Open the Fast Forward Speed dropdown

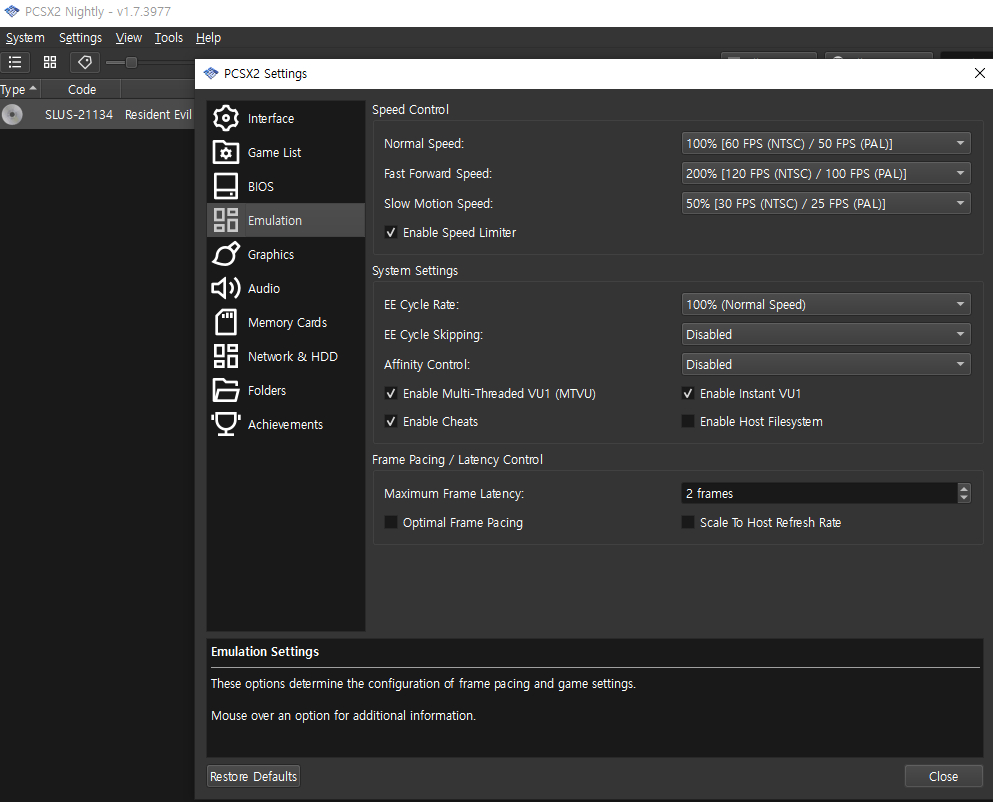(x=826, y=173)
